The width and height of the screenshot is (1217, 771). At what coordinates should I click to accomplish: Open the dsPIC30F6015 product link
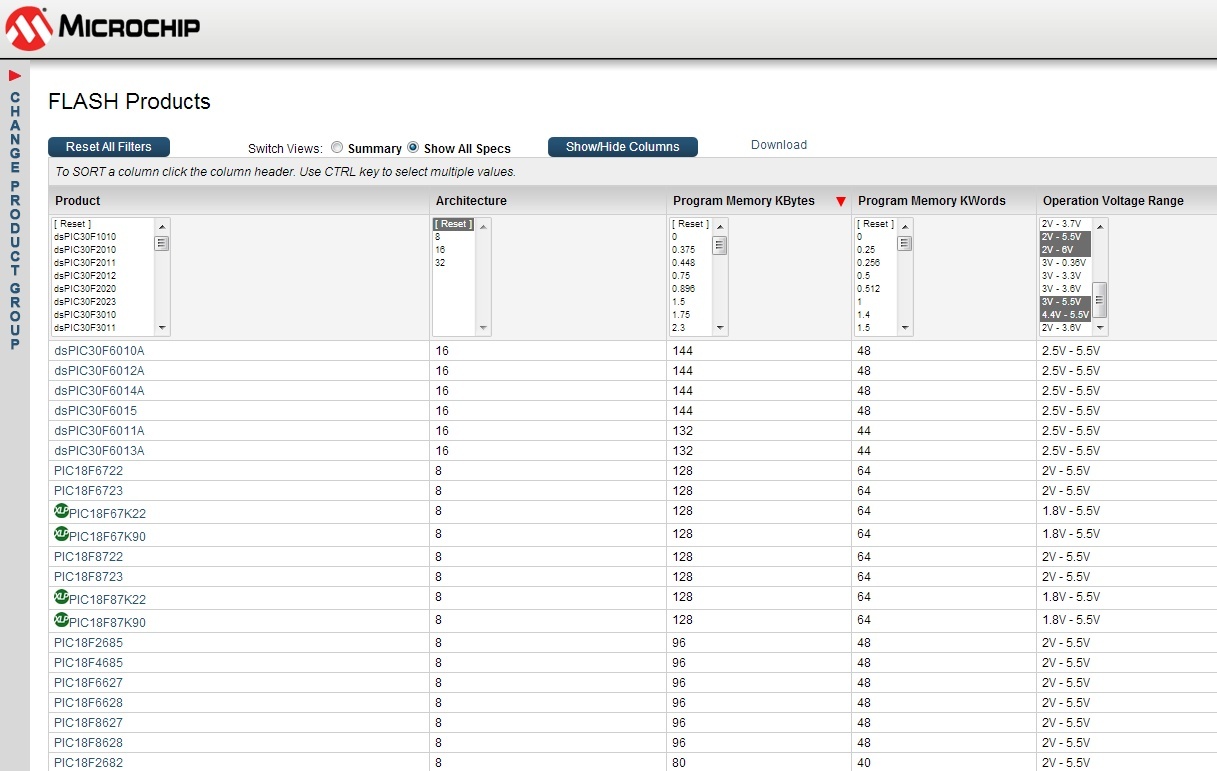coord(96,411)
